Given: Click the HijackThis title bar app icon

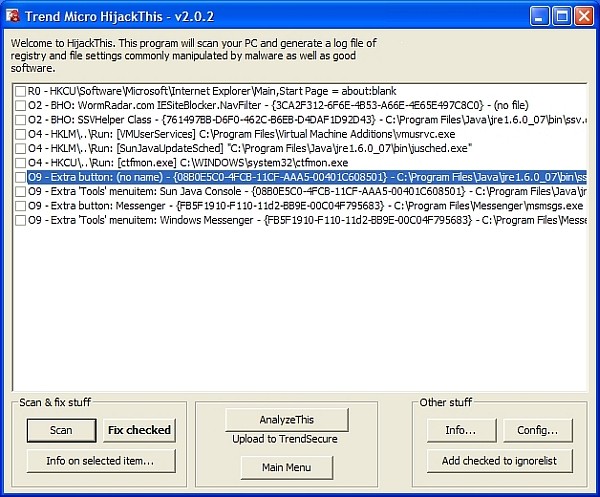Looking at the screenshot, I should tap(13, 16).
